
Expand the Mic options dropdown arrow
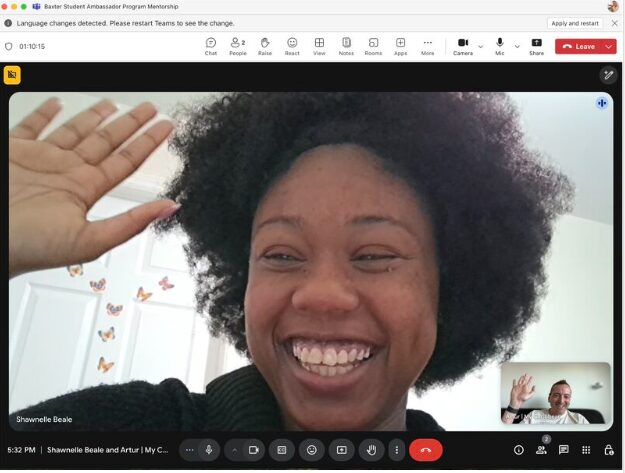click(x=517, y=46)
